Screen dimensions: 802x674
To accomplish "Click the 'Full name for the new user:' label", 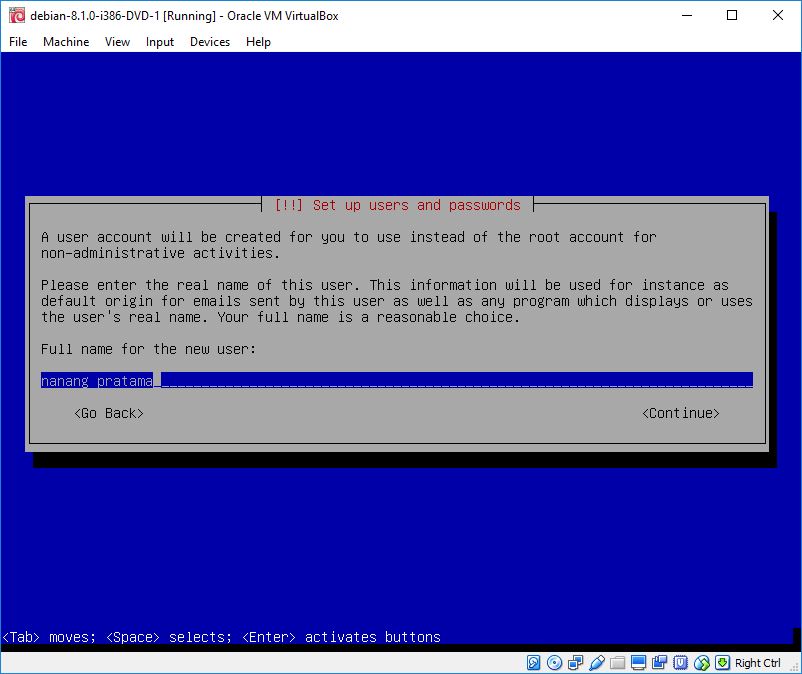I will tap(148, 349).
